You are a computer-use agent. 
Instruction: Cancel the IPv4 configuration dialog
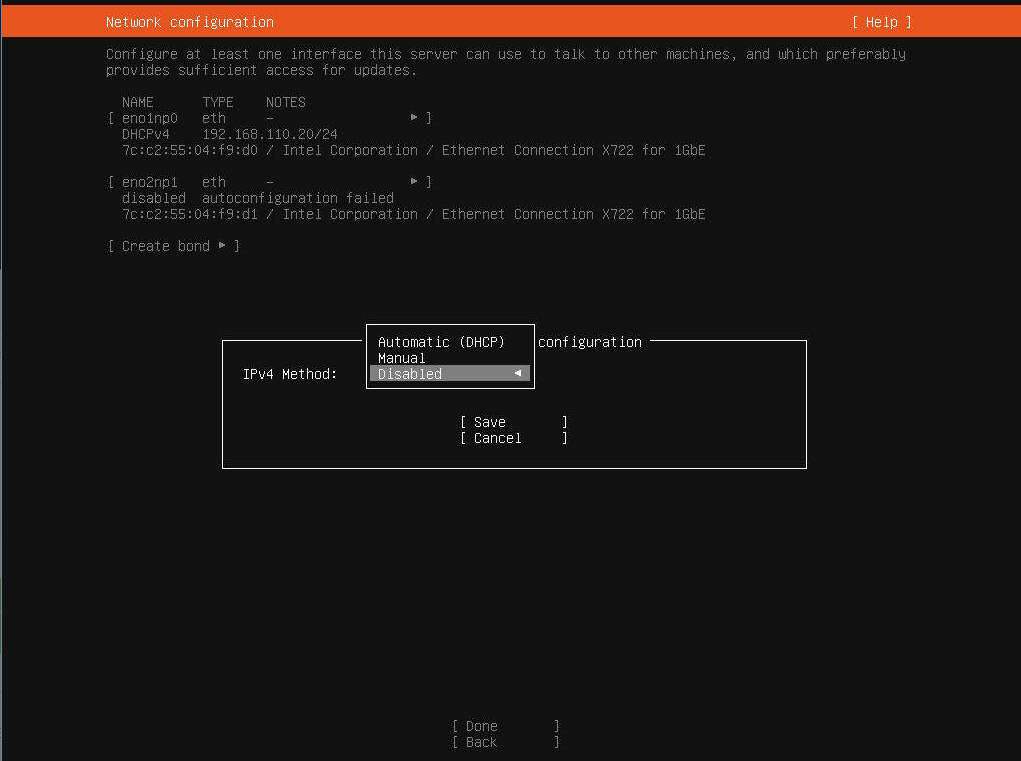click(497, 438)
